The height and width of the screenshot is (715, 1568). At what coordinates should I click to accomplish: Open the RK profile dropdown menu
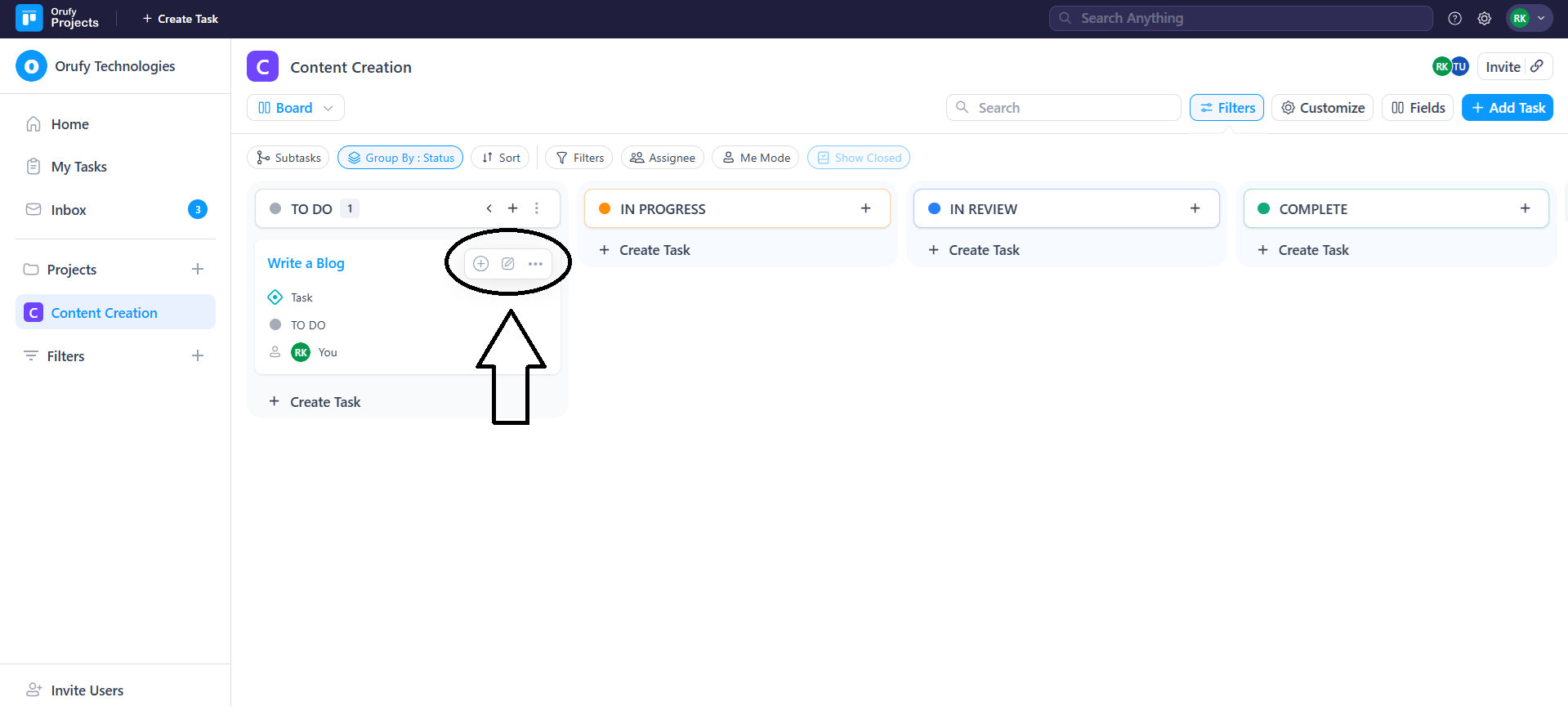click(1528, 18)
